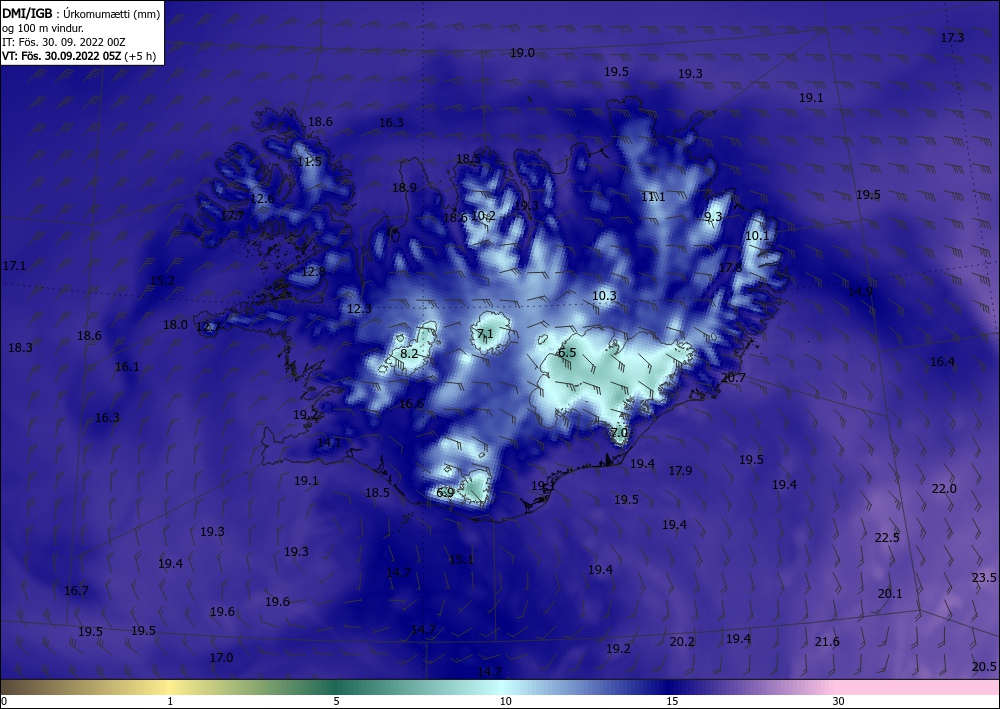Image resolution: width=1000 pixels, height=709 pixels.
Task: Select the 15.1 value label
Action: tap(461, 560)
